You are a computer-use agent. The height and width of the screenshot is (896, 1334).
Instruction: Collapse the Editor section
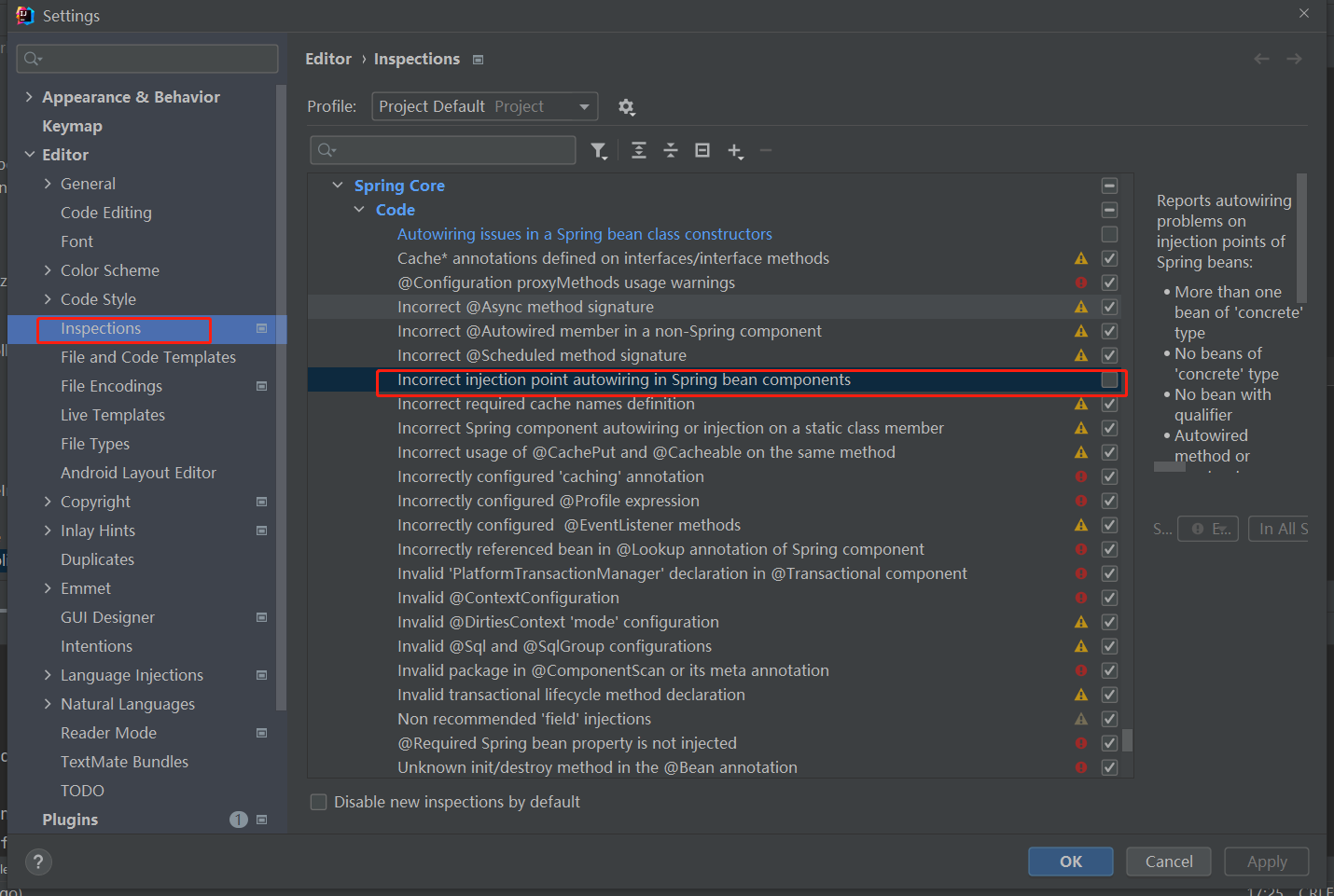pos(29,155)
